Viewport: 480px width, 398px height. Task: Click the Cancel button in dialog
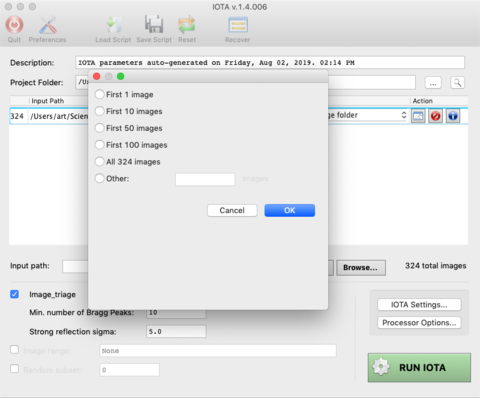pyautogui.click(x=232, y=210)
